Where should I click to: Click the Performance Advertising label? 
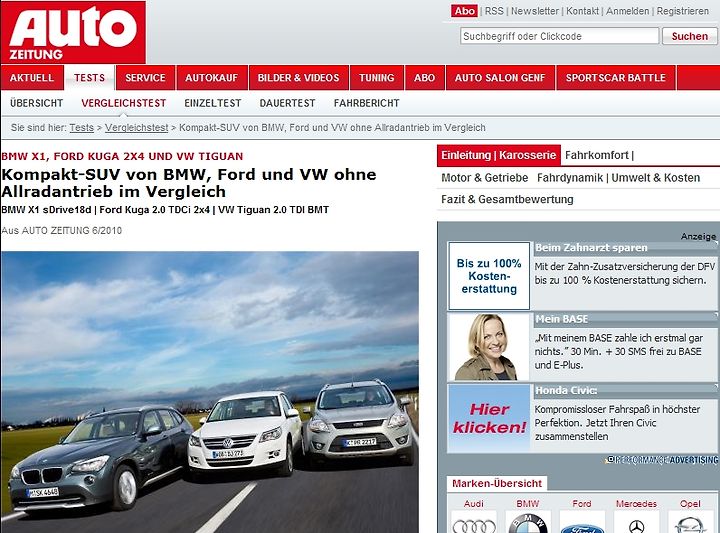(662, 460)
